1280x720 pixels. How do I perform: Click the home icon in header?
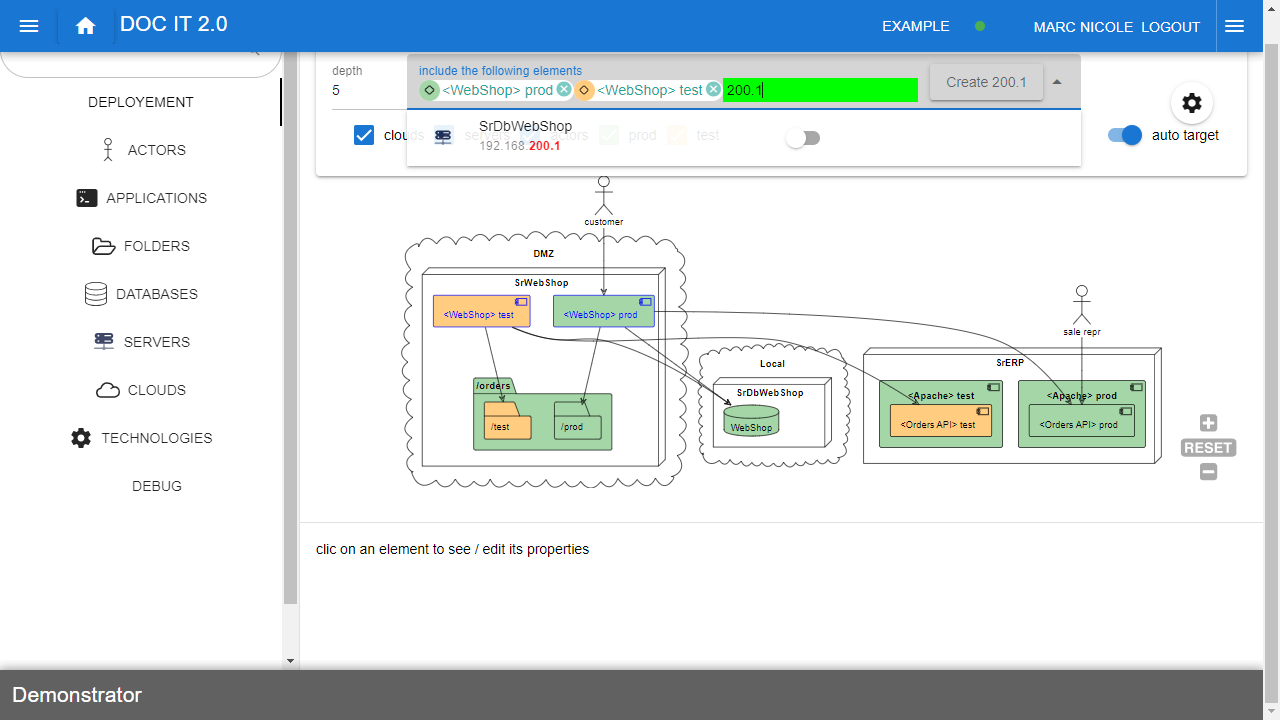point(85,26)
